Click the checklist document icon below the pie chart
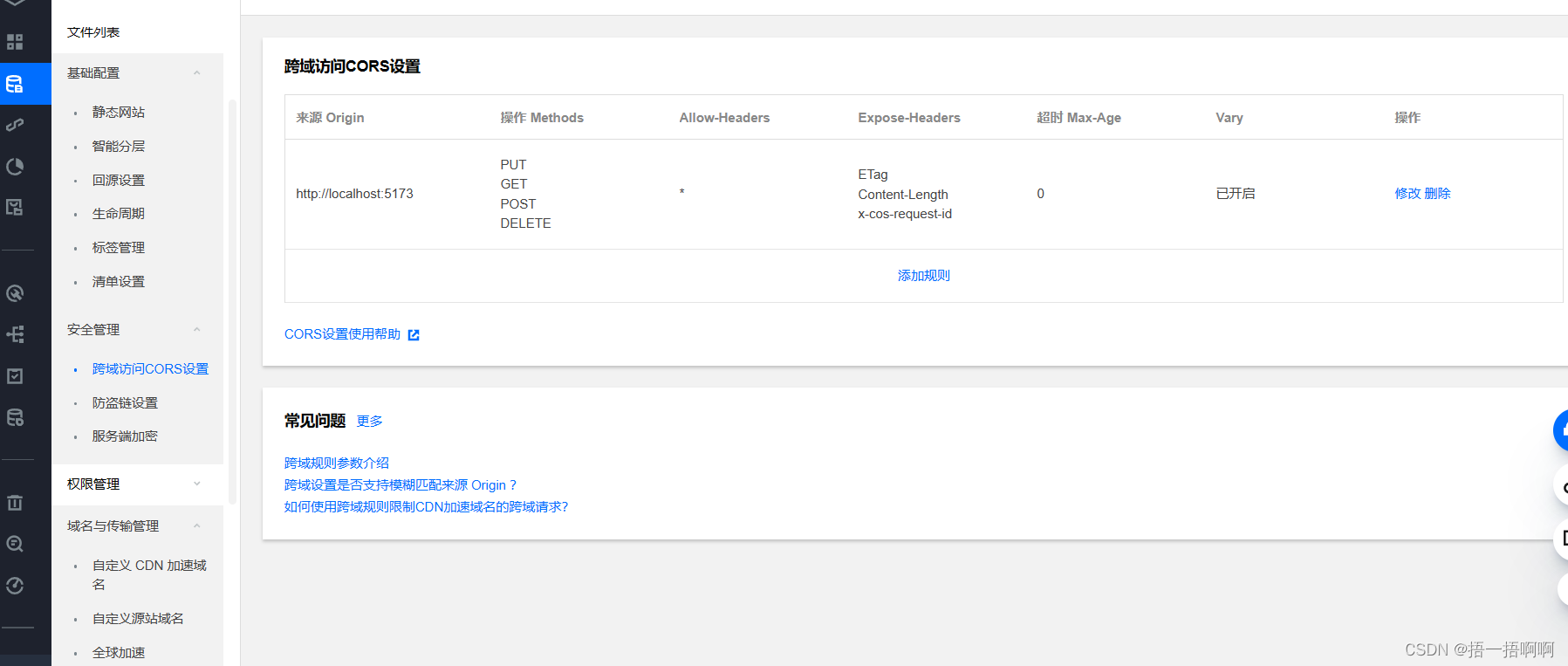Image resolution: width=1568 pixels, height=666 pixels. click(x=15, y=207)
